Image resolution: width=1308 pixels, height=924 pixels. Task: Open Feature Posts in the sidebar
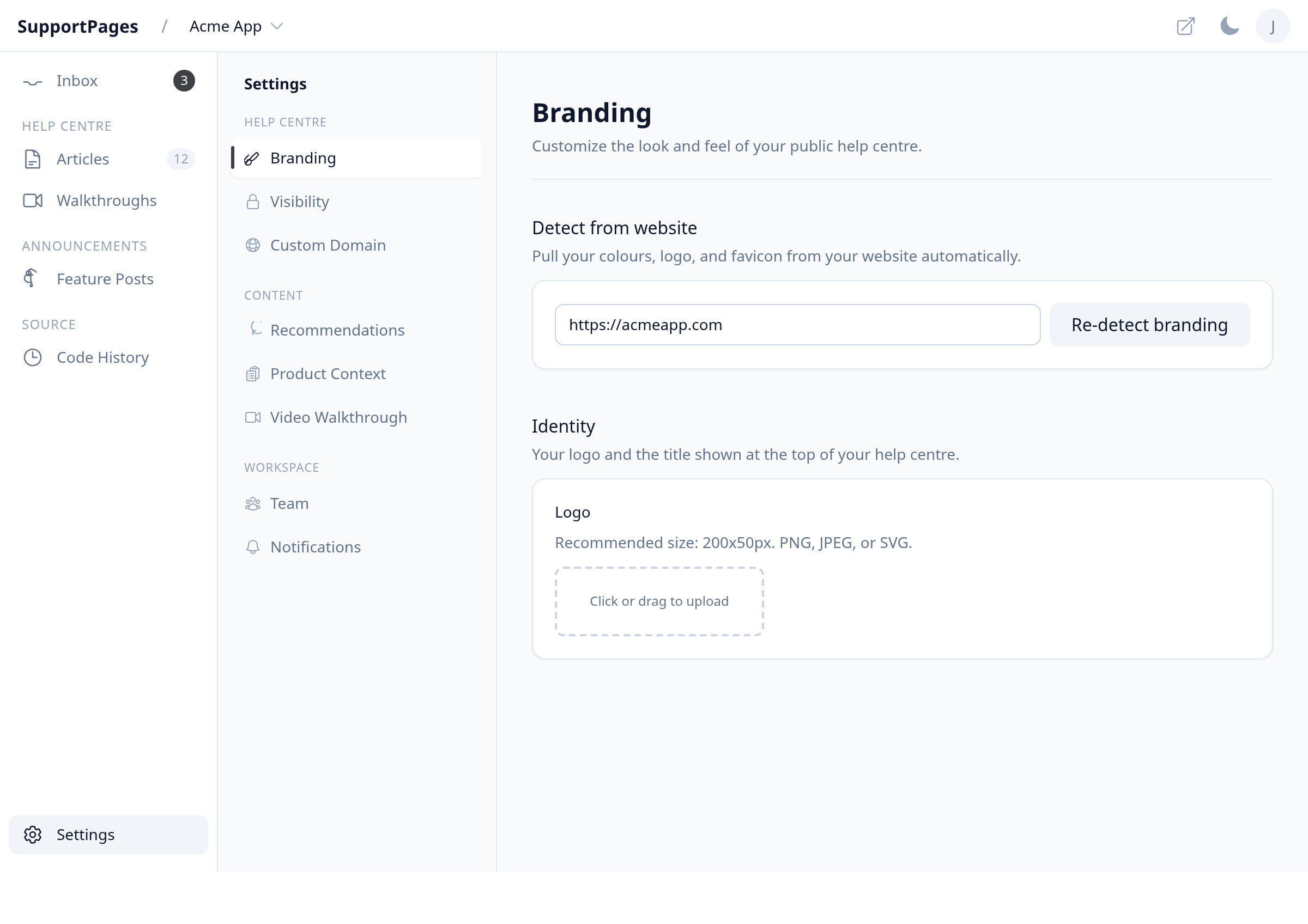pyautogui.click(x=105, y=279)
